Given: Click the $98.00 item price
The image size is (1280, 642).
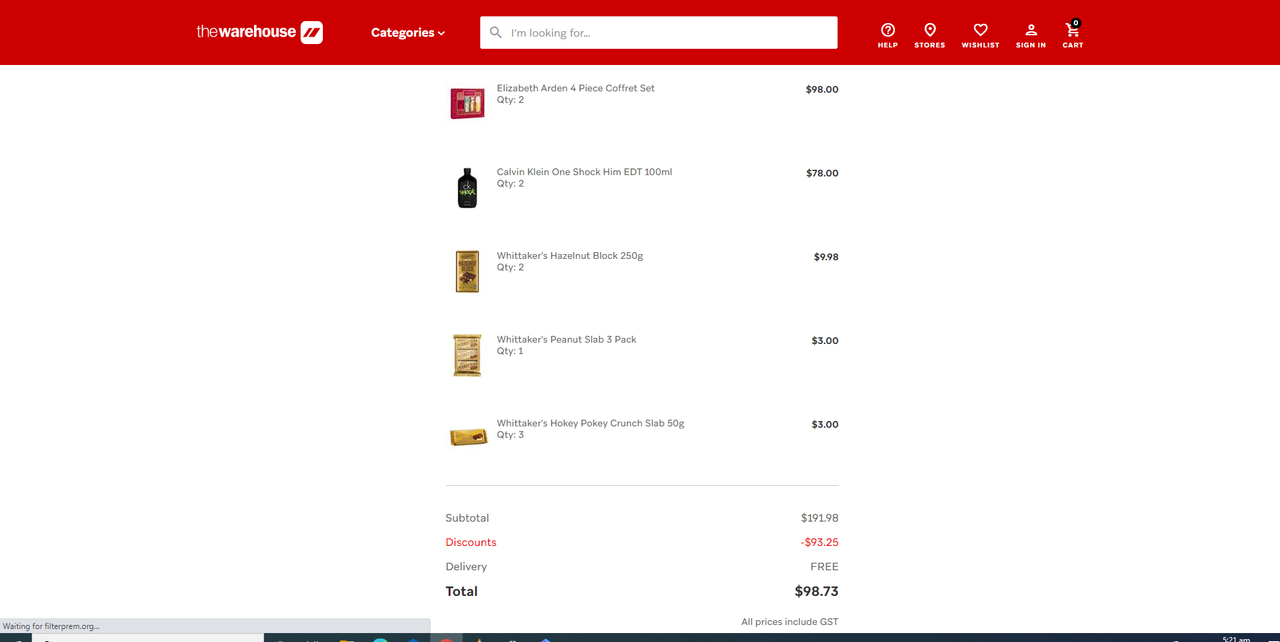Looking at the screenshot, I should coord(822,89).
